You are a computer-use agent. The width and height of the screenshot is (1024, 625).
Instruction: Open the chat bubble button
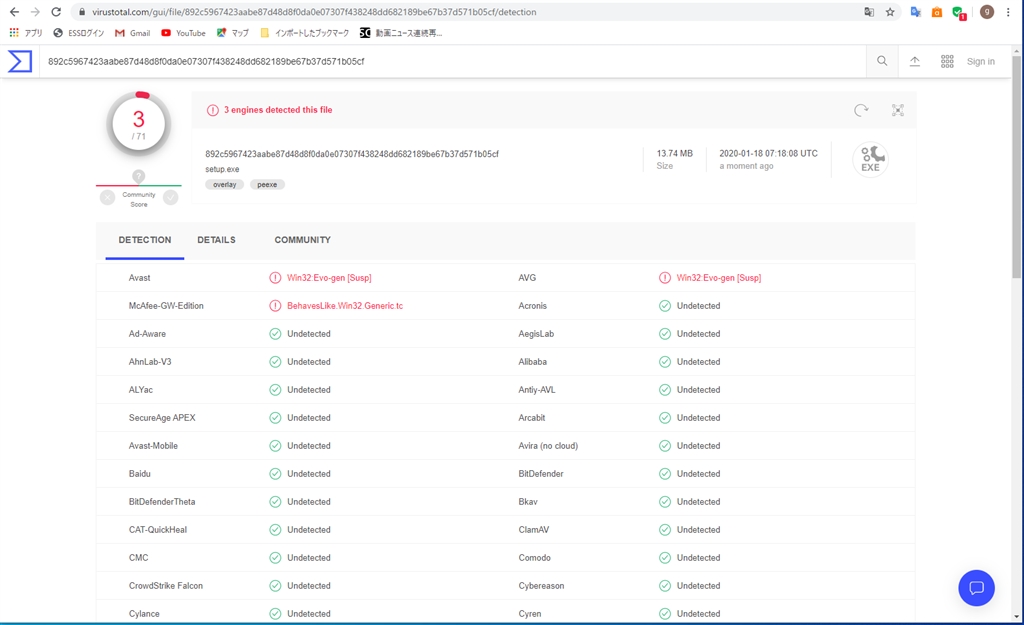[976, 588]
